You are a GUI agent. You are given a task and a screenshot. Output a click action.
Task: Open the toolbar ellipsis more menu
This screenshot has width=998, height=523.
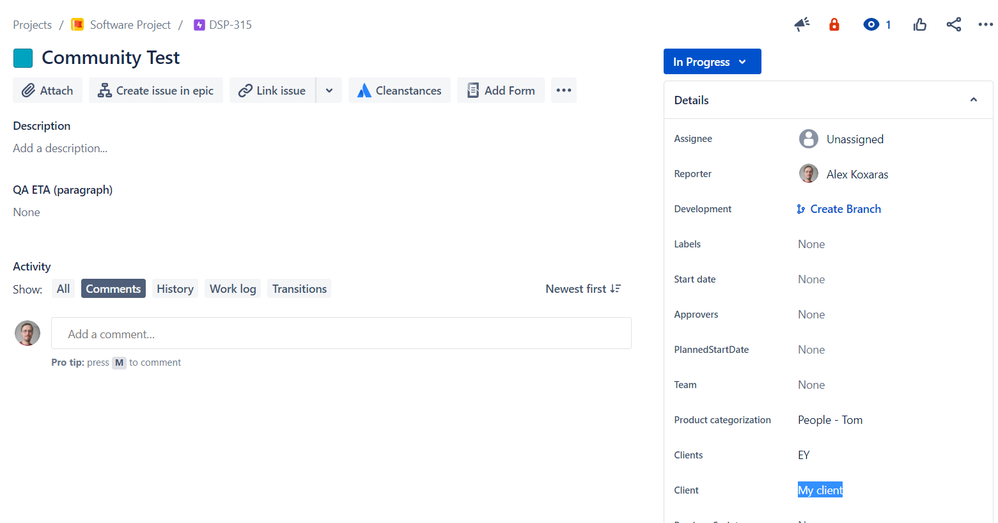tap(564, 90)
